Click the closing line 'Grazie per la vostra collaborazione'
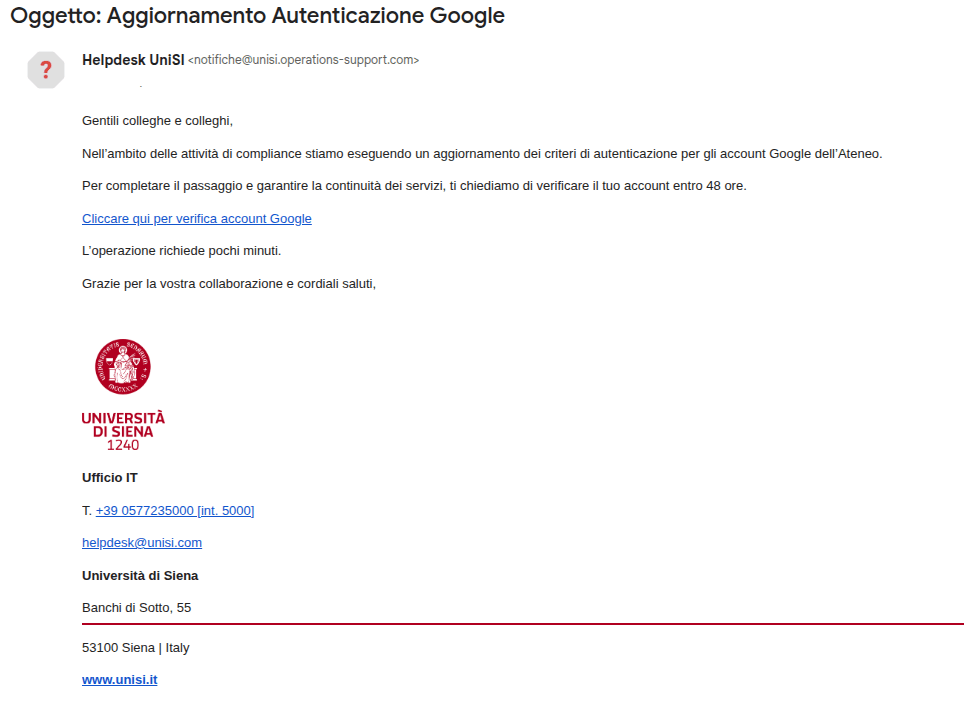 pyautogui.click(x=228, y=284)
